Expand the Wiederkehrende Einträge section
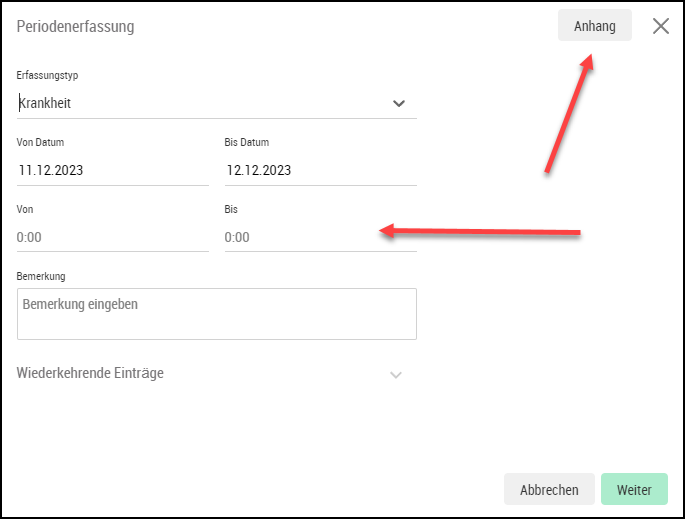Viewport: 685px width, 519px height. 209,374
